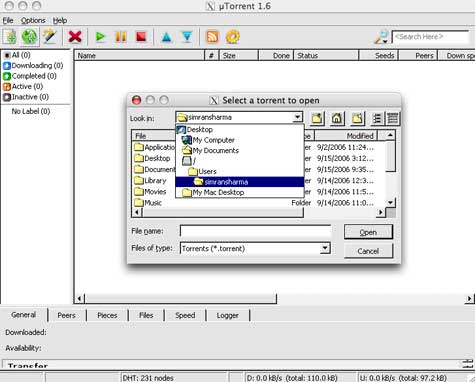Switch dialog to list view icon
The width and height of the screenshot is (475, 382).
click(x=377, y=118)
